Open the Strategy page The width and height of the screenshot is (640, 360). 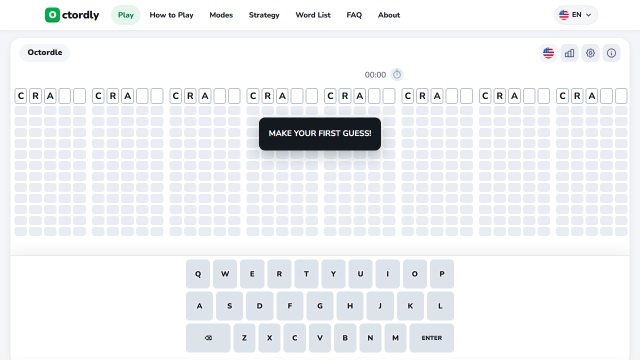264,15
